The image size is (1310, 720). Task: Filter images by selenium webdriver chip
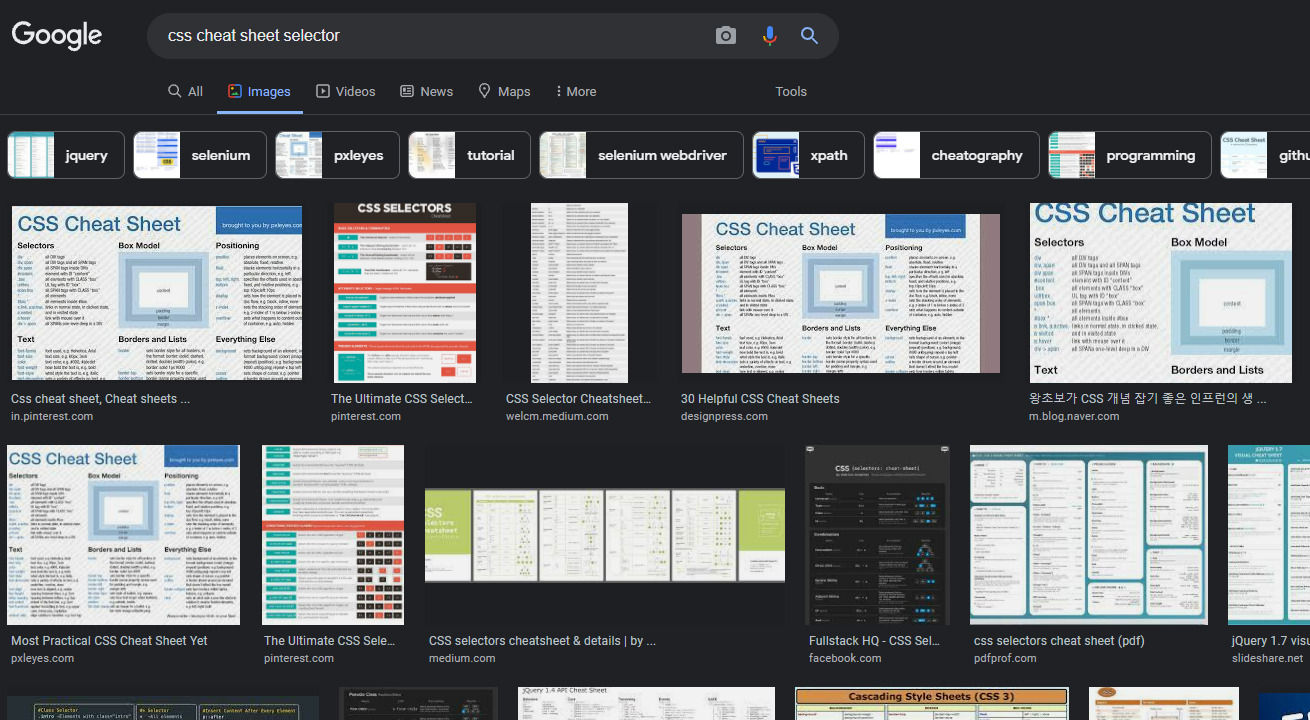641,155
